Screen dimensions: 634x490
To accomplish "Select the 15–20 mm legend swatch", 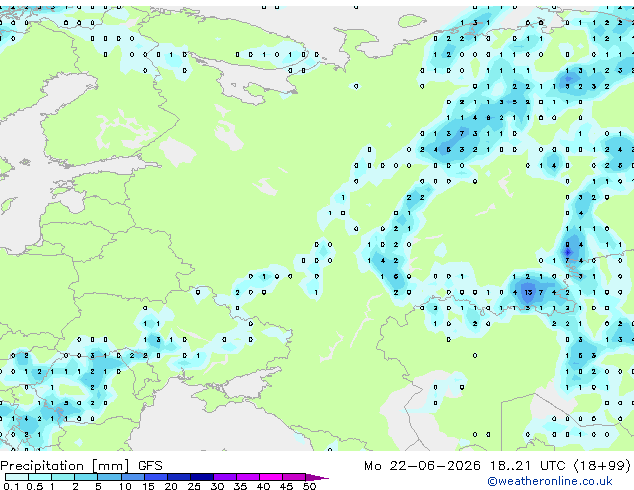I will [155, 477].
